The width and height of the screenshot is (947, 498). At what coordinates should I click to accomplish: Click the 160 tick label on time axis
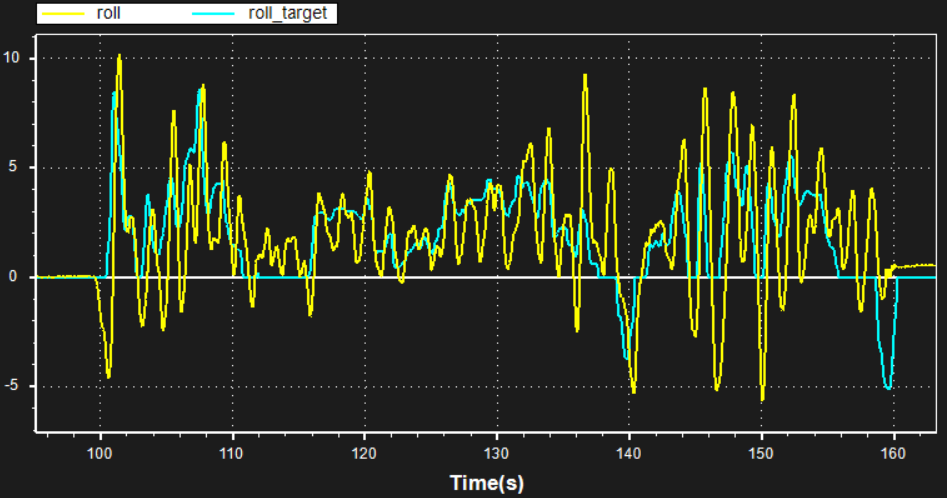(x=893, y=453)
